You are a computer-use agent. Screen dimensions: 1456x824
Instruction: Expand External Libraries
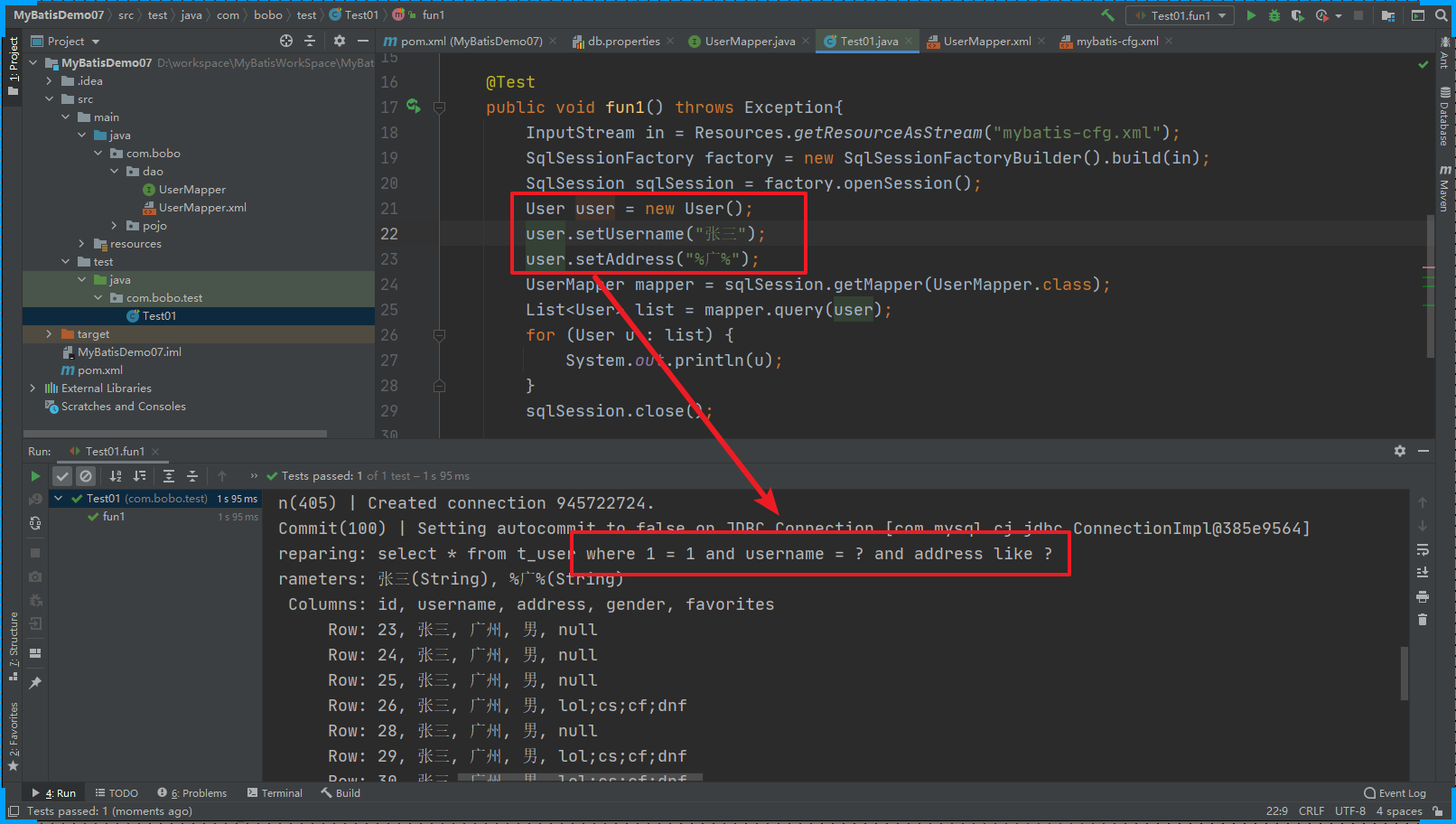(33, 389)
